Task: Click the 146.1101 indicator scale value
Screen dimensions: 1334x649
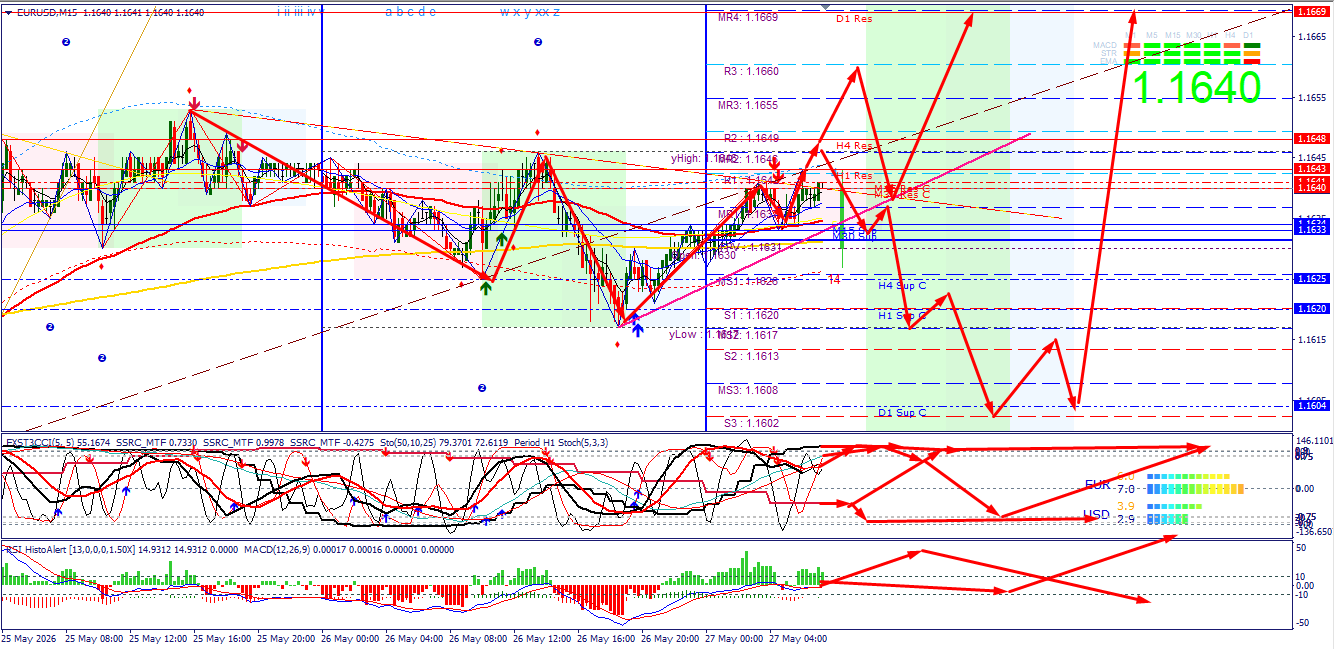Action: (1313, 441)
